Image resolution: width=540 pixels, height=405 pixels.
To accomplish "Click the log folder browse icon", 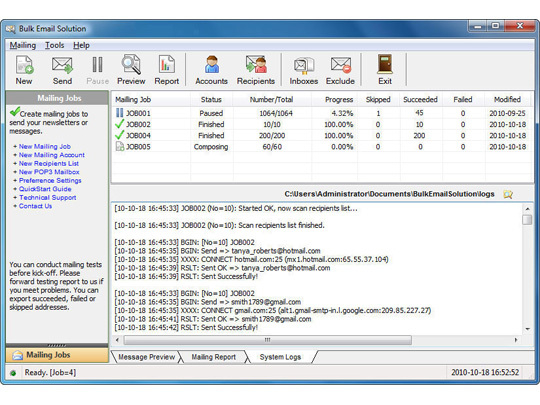I will (x=508, y=194).
